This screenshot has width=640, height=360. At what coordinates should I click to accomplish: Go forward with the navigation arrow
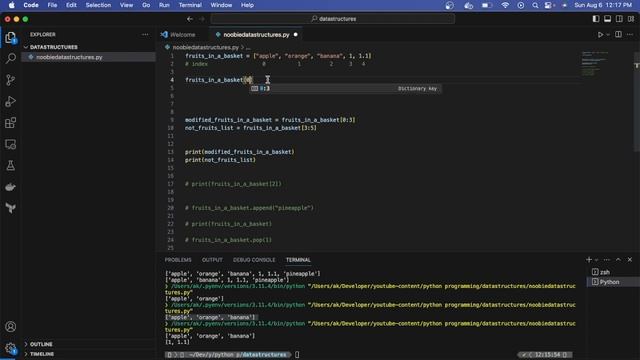click(202, 19)
